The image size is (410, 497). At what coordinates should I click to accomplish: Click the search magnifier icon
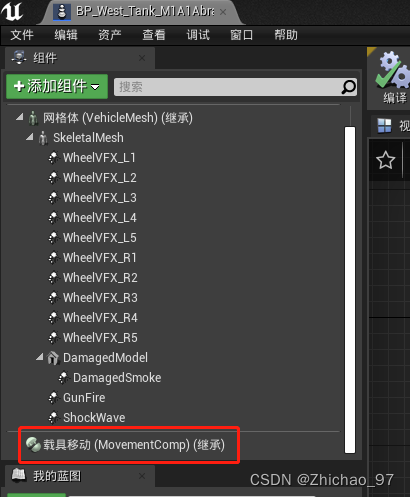[349, 87]
